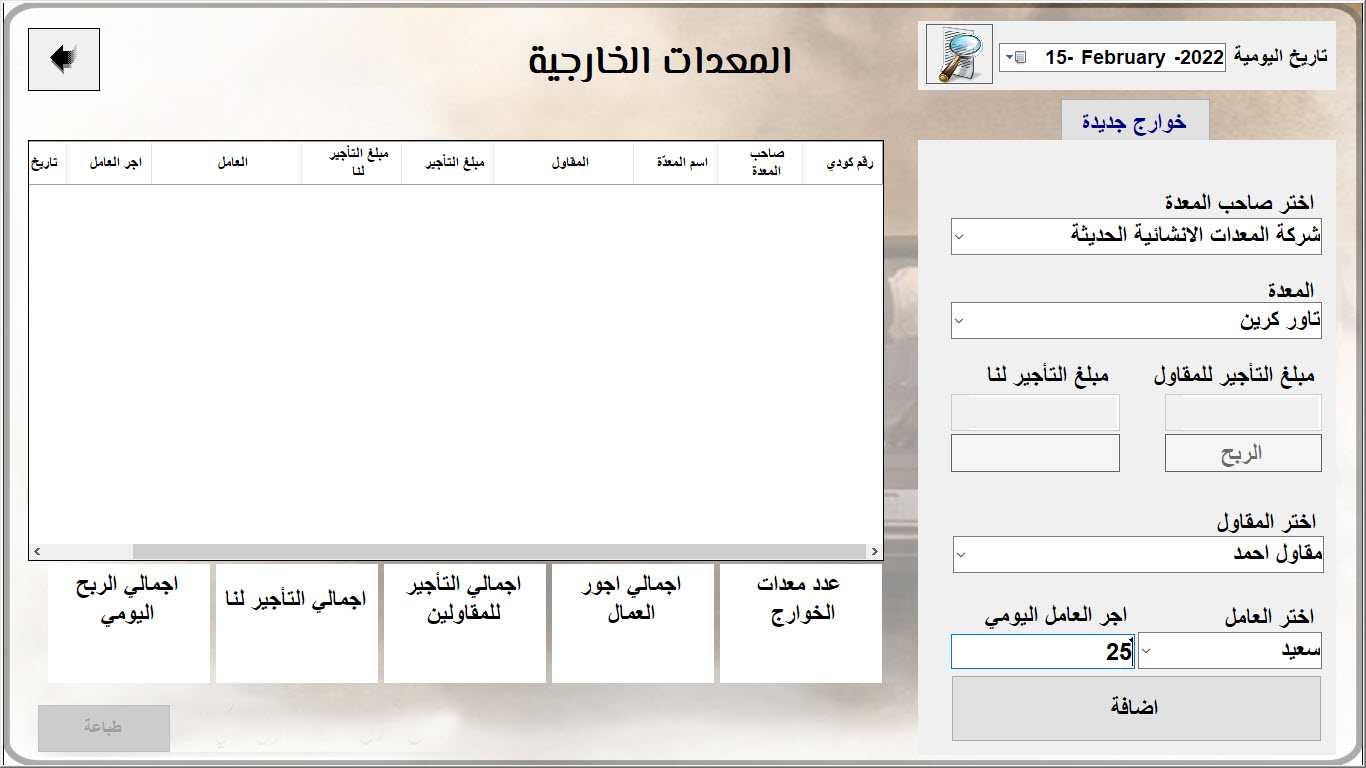
Task: Click the العامل column header
Action: point(226,162)
